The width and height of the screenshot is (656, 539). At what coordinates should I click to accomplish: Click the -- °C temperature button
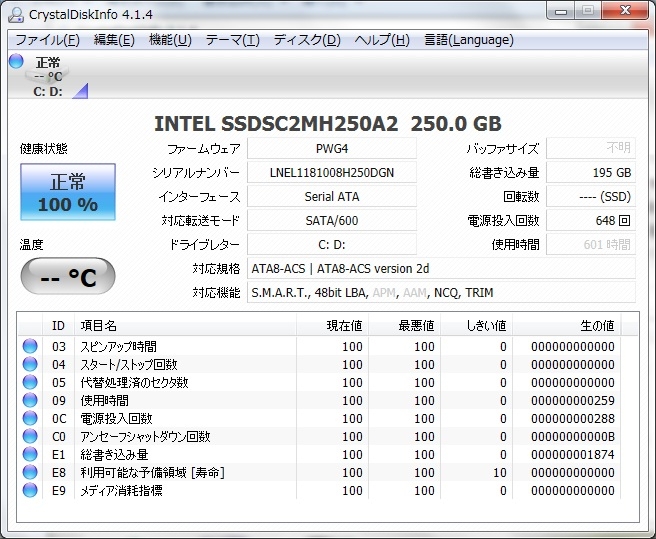click(x=68, y=277)
